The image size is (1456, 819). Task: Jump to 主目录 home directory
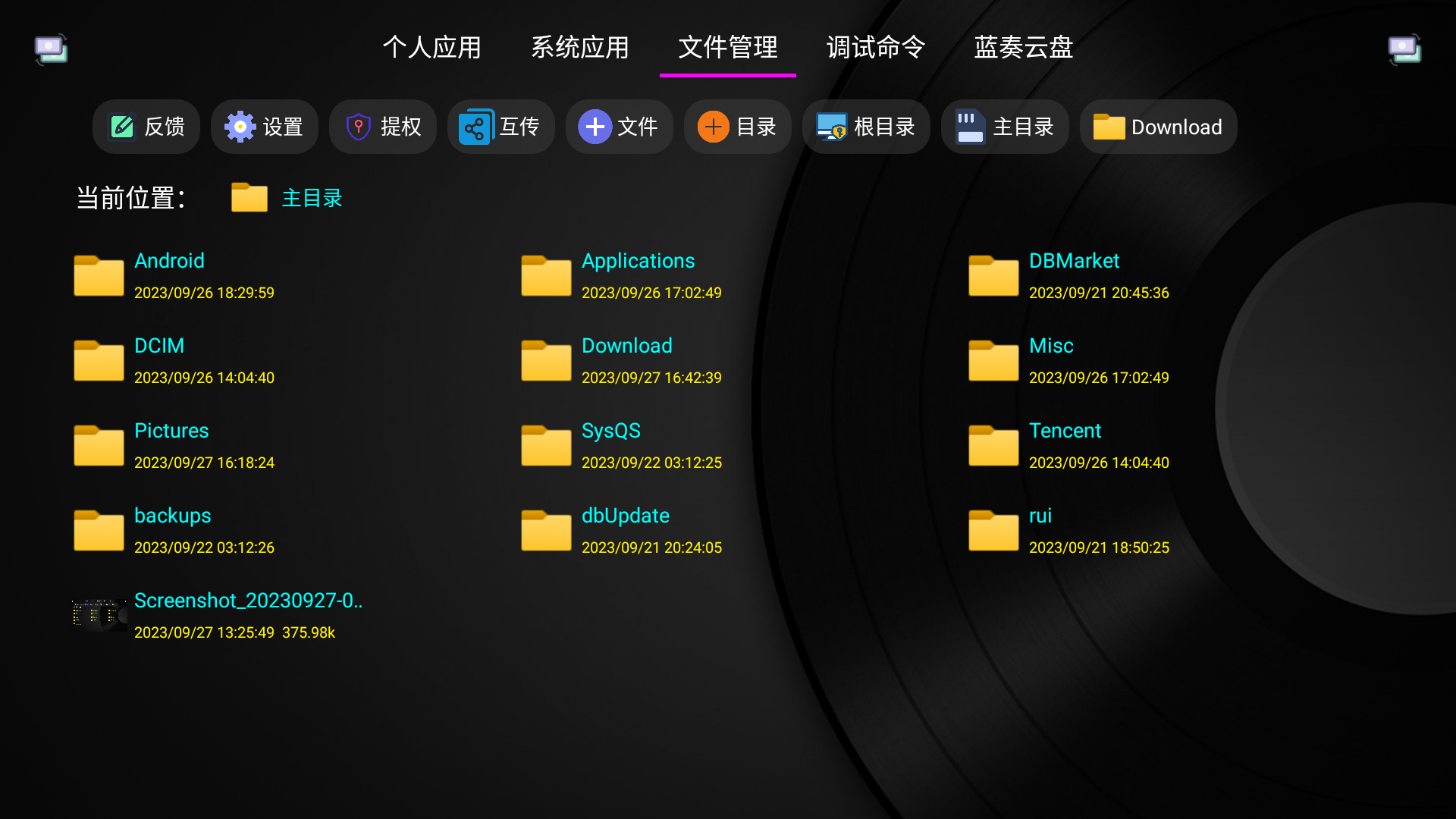[1005, 127]
